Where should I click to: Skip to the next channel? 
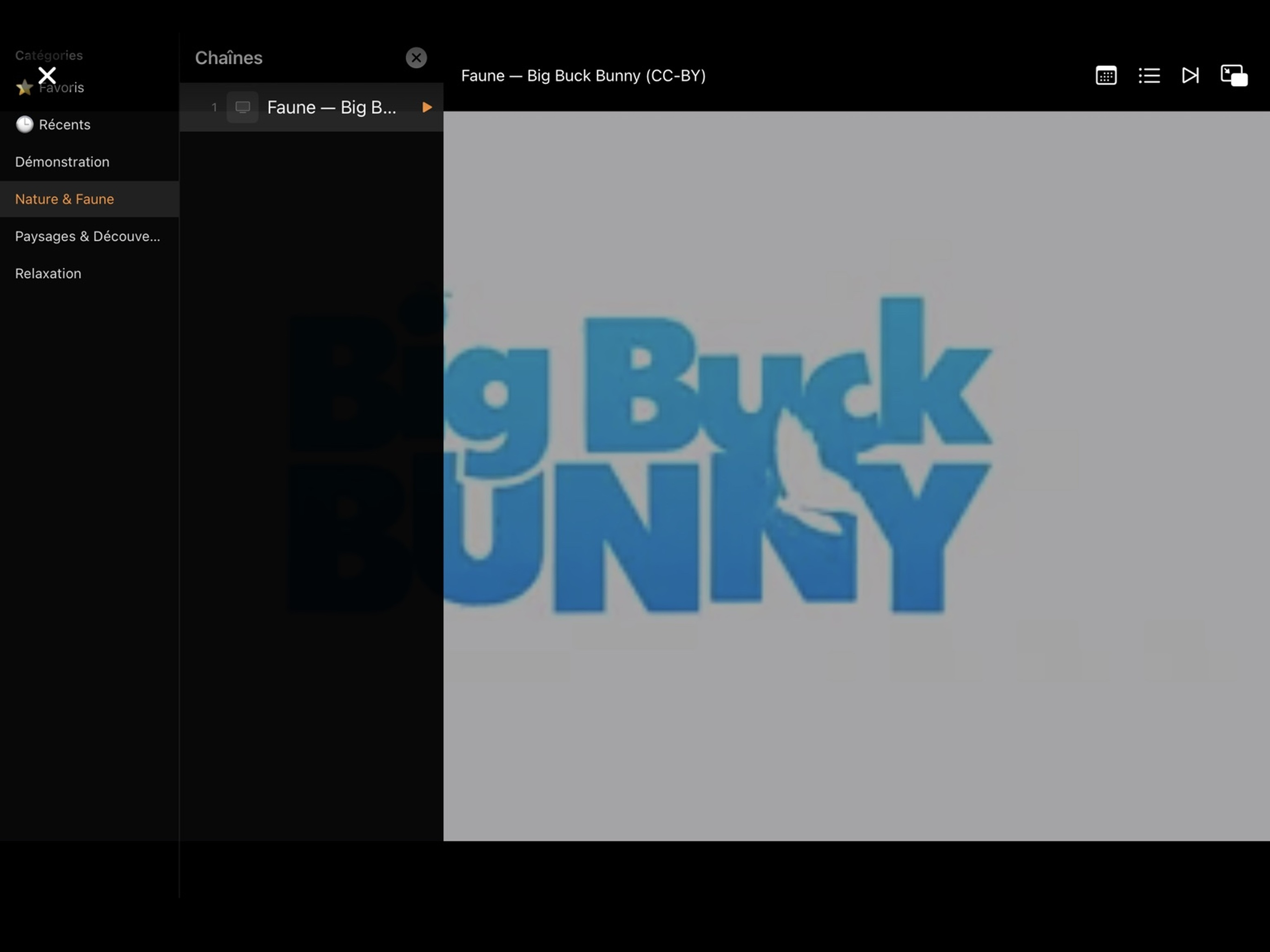pyautogui.click(x=1190, y=75)
